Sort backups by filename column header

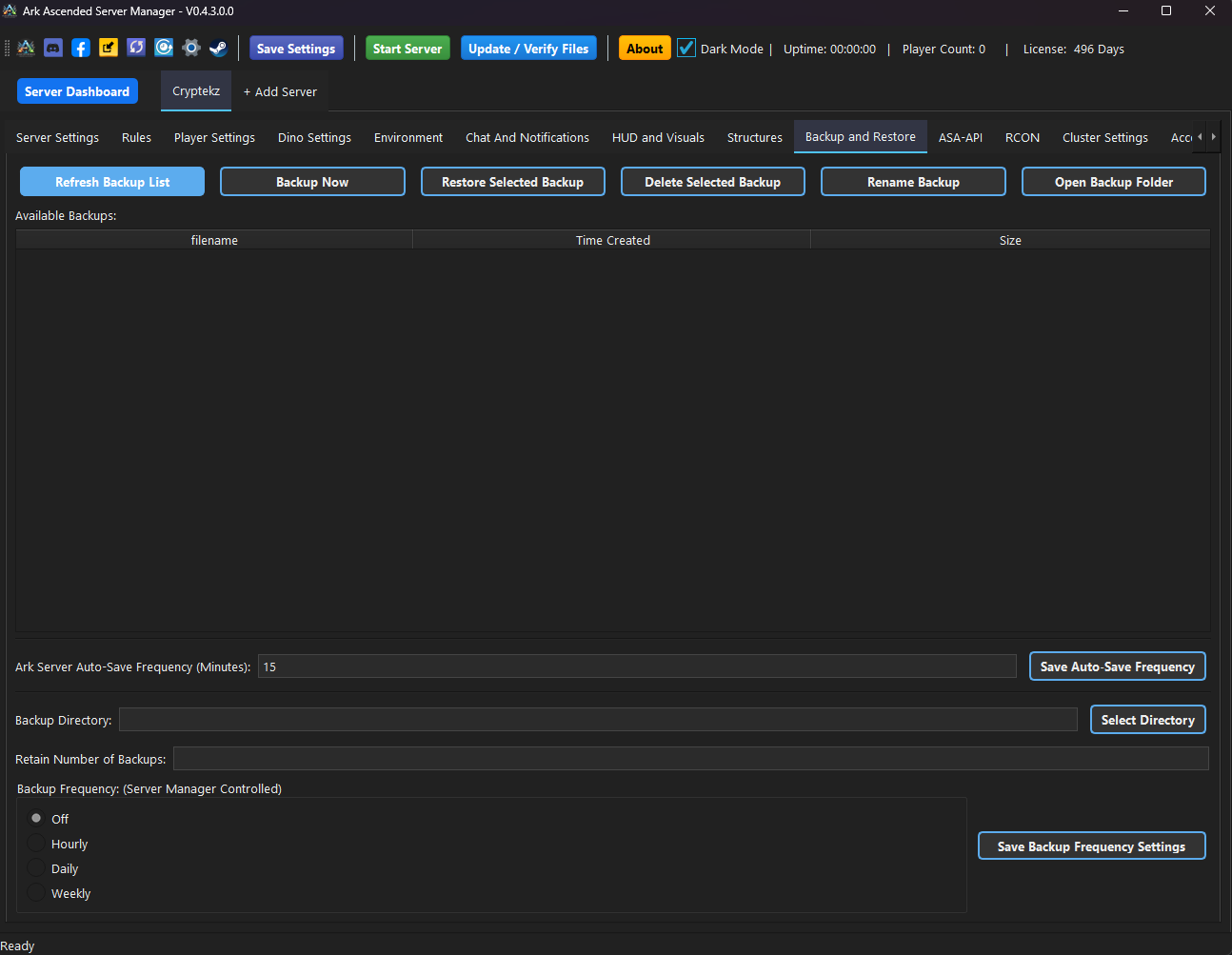[214, 240]
